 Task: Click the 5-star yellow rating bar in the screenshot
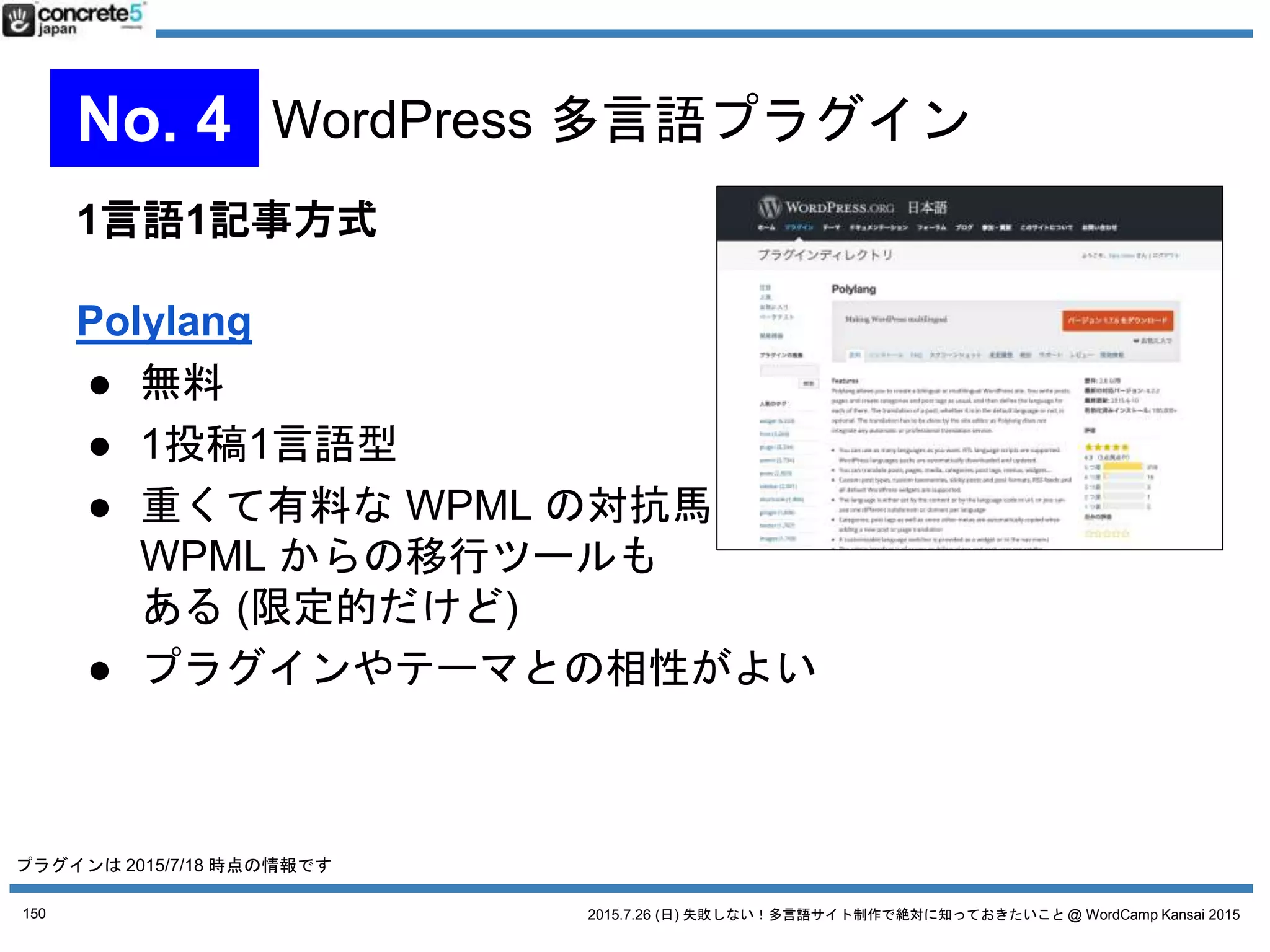pos(1122,466)
